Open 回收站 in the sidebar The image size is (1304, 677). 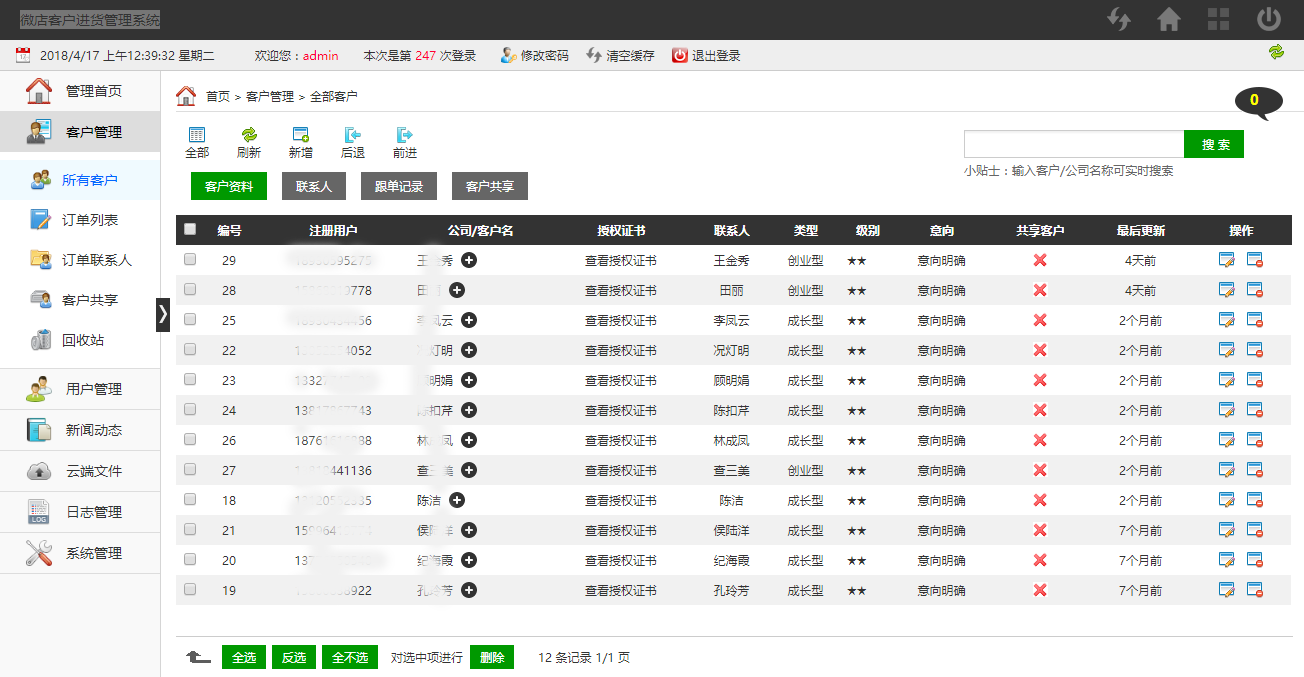tap(80, 340)
